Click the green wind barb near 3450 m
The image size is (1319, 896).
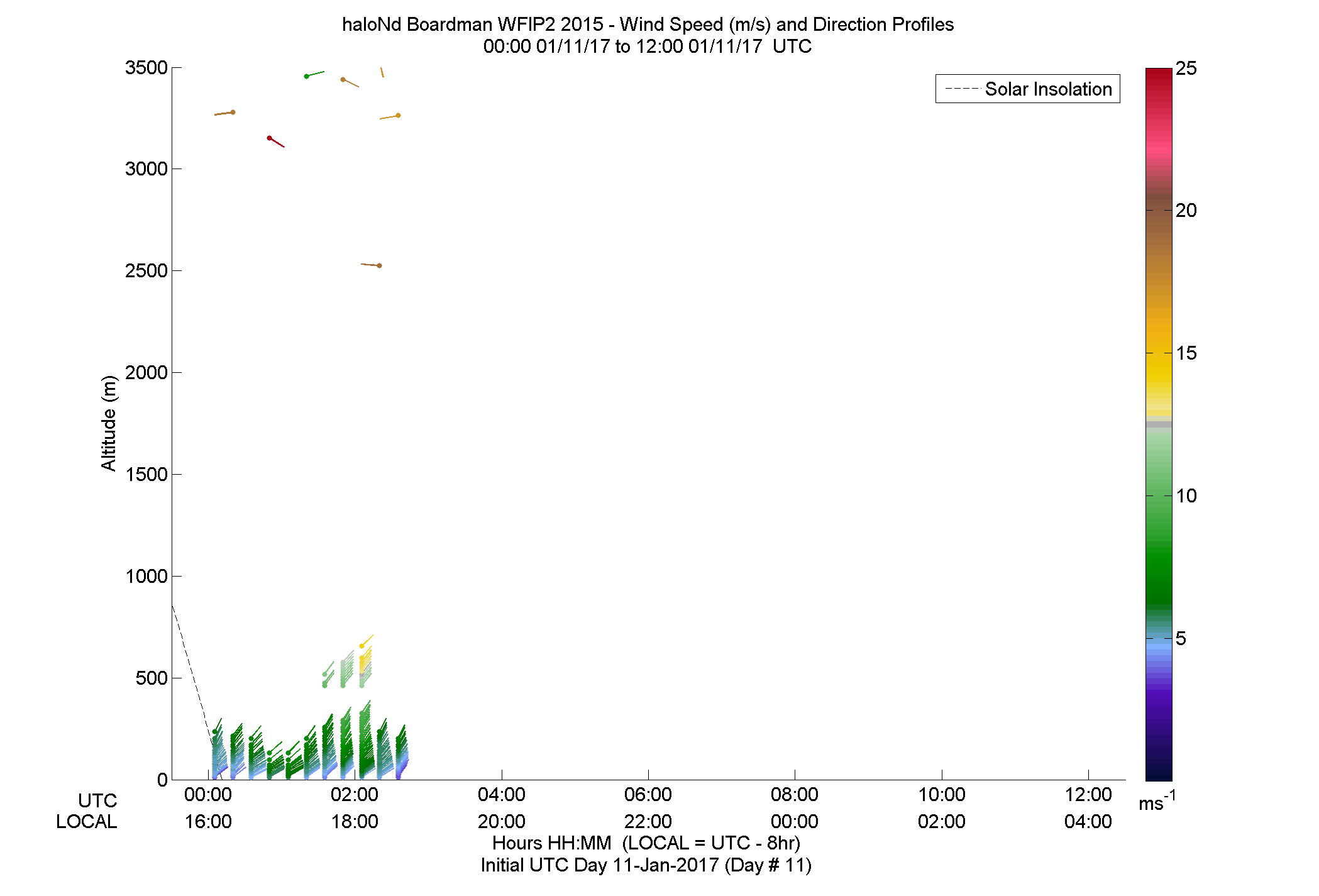pyautogui.click(x=314, y=74)
